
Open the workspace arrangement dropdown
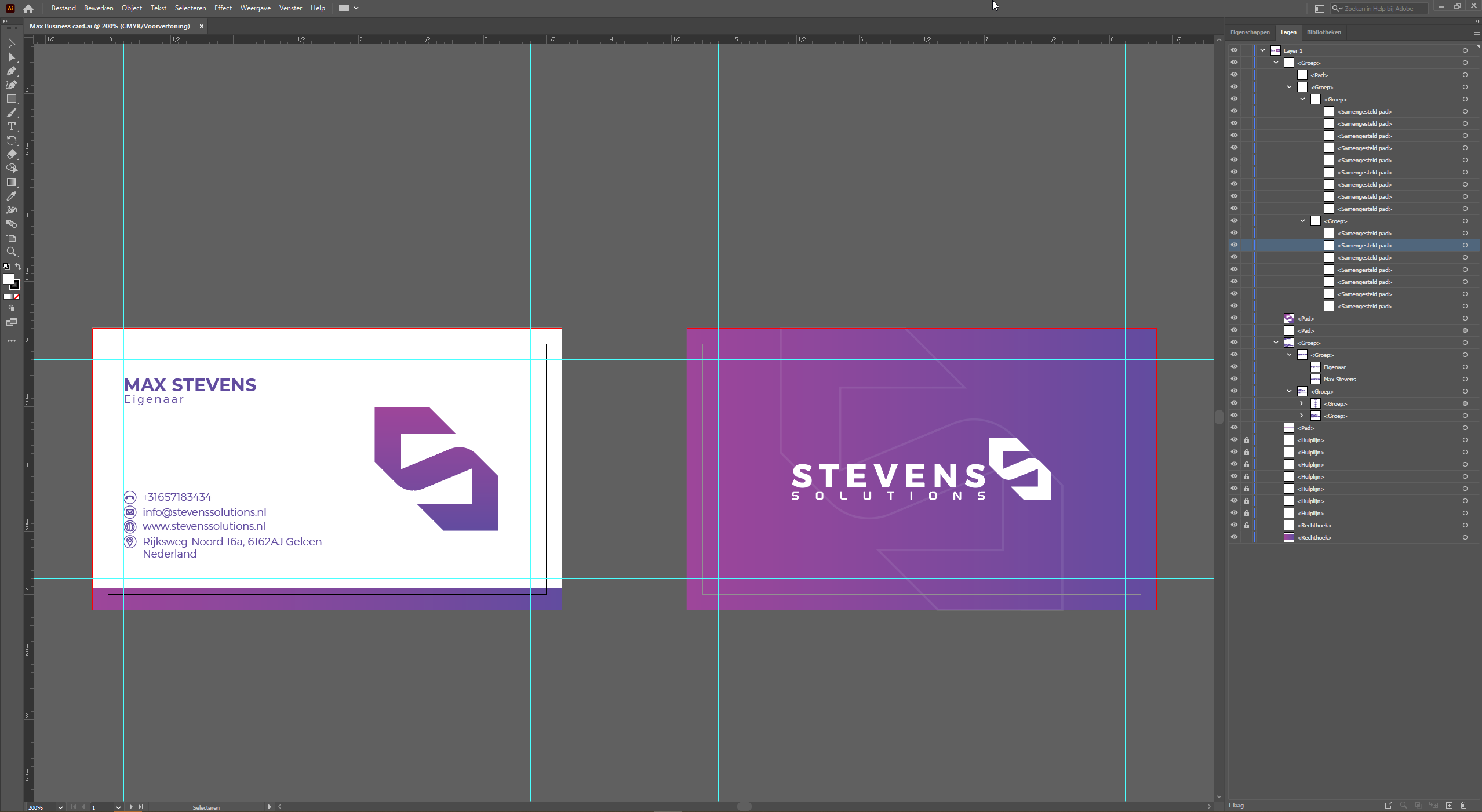(x=349, y=8)
